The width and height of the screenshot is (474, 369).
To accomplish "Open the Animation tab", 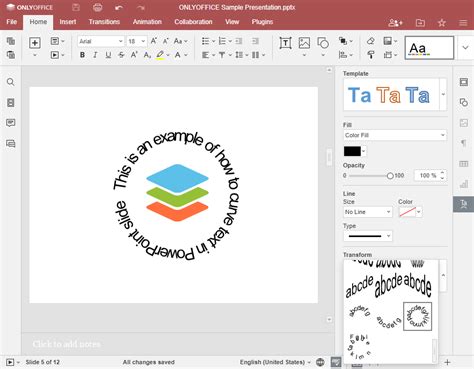I will point(147,22).
